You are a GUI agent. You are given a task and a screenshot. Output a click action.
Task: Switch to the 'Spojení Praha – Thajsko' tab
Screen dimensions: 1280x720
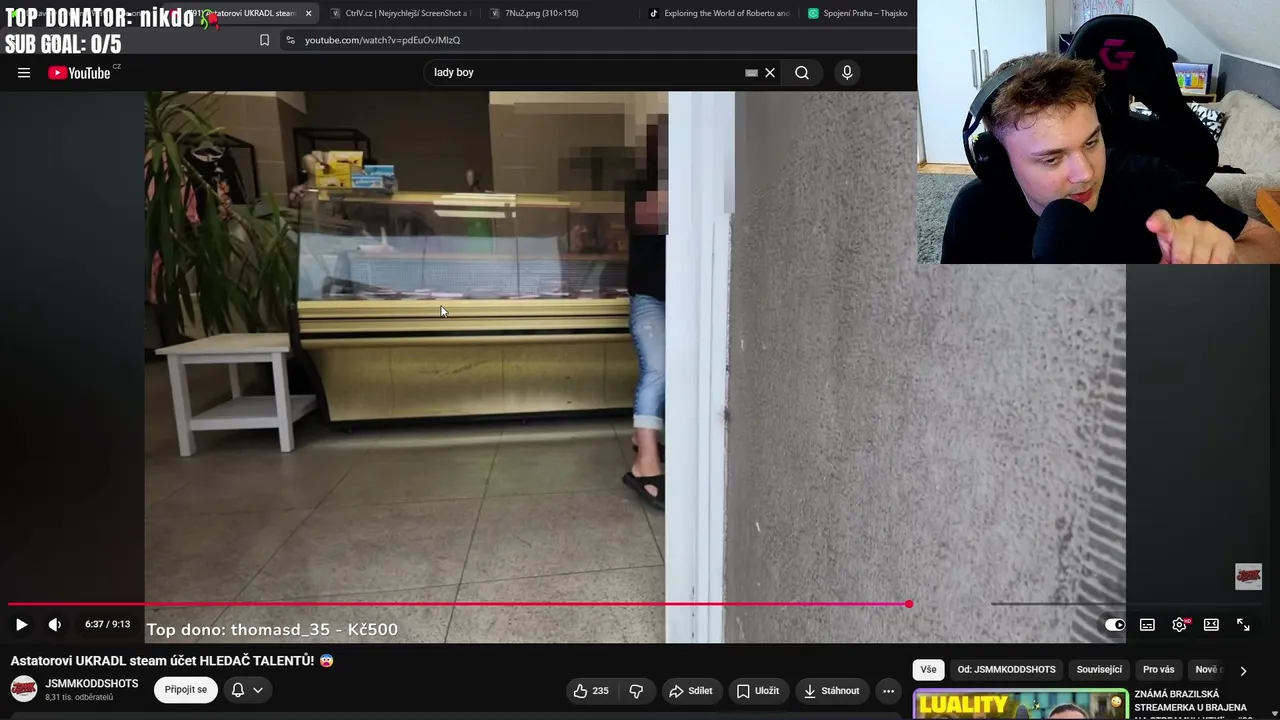[858, 13]
